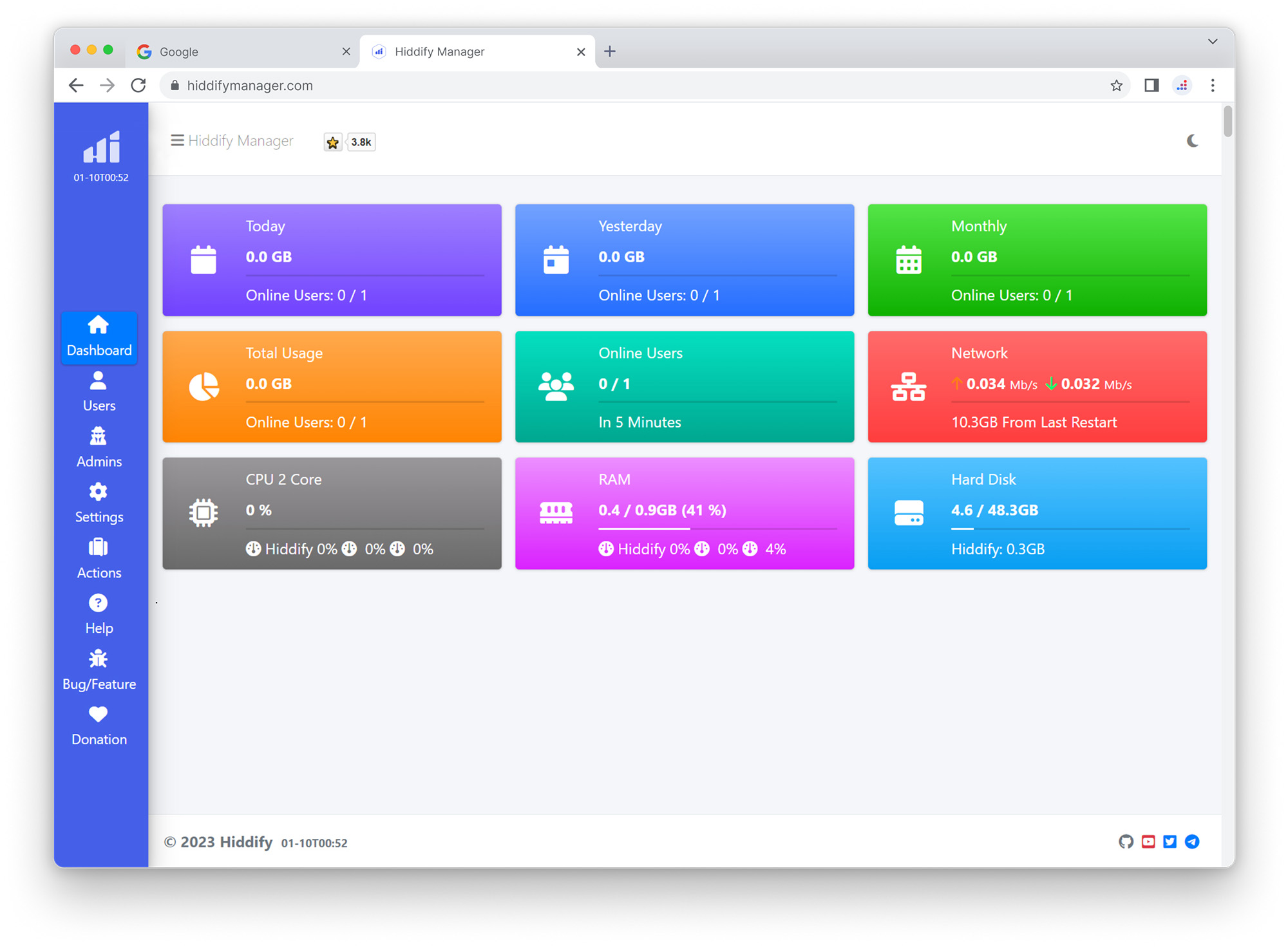
Task: Click the RAM usage progress bar
Action: [x=717, y=529]
